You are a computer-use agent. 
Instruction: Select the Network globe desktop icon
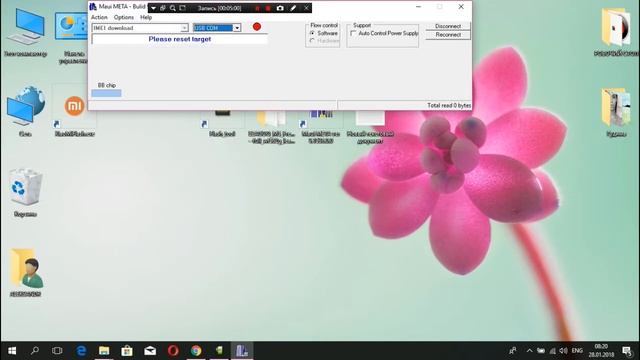tap(25, 110)
